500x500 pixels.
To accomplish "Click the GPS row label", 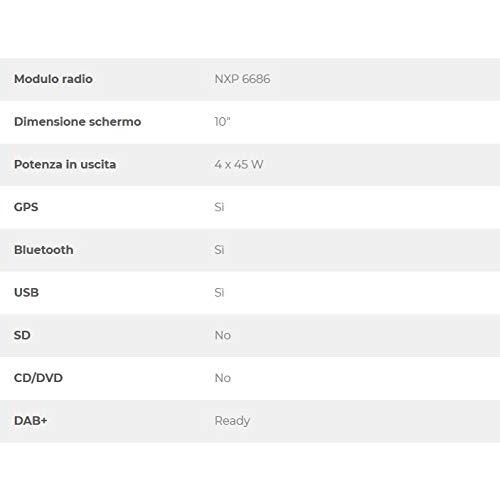I will (26, 207).
